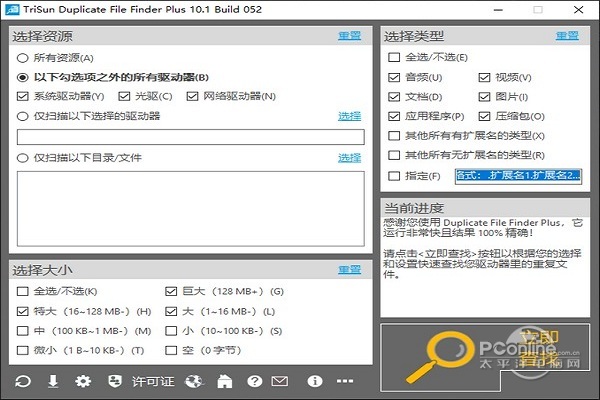Click 选择 link for directories/files option

coord(349,158)
